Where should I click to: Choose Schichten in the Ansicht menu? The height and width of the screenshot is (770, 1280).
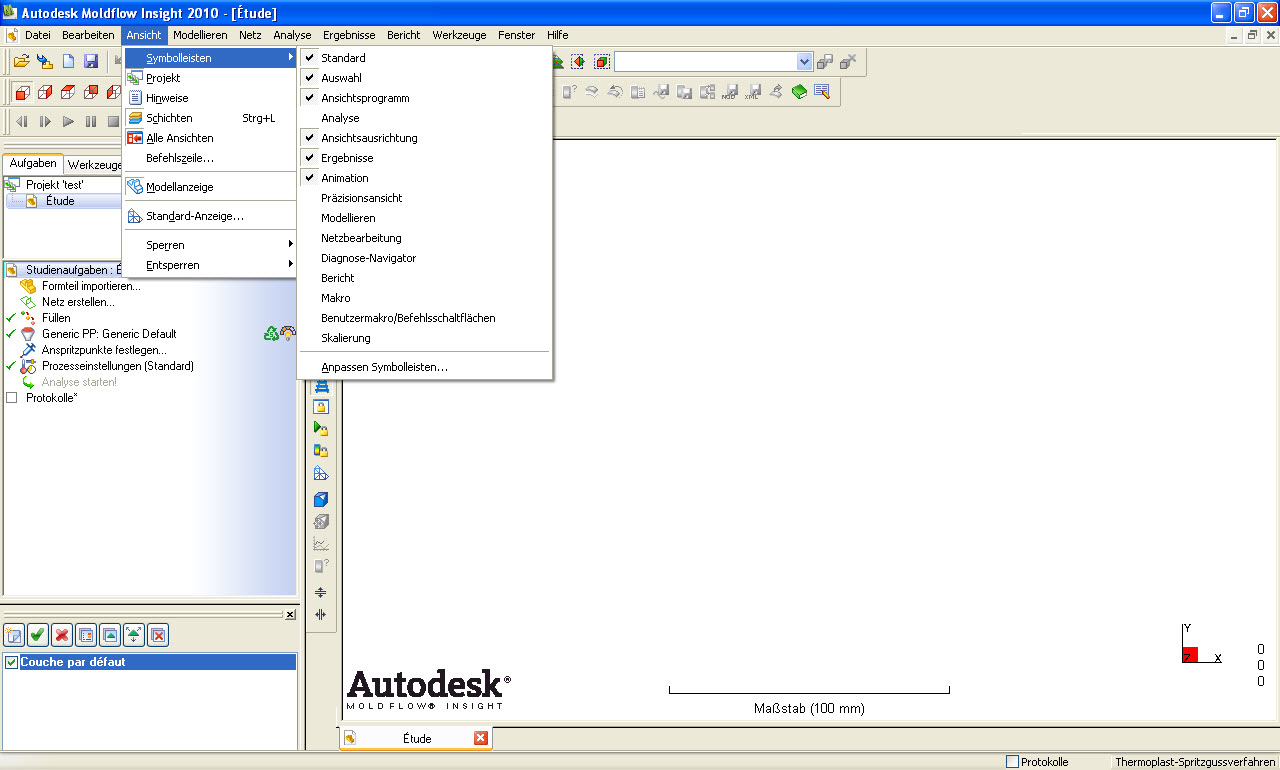pos(210,118)
